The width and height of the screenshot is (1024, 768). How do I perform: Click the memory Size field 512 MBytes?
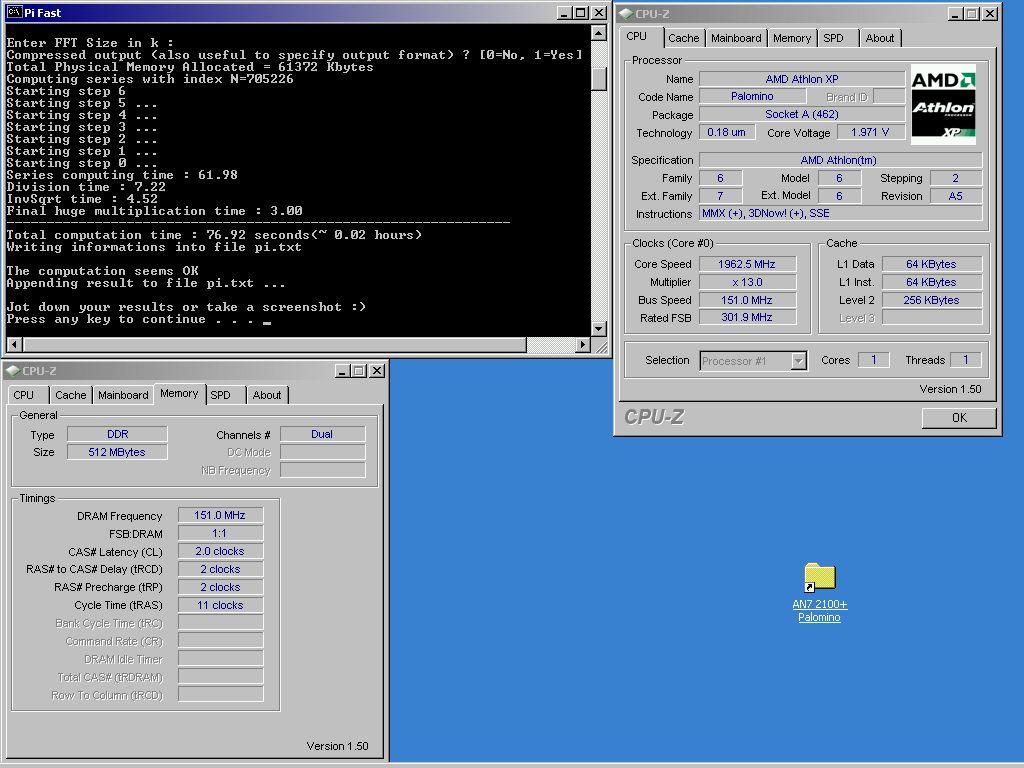click(x=118, y=452)
